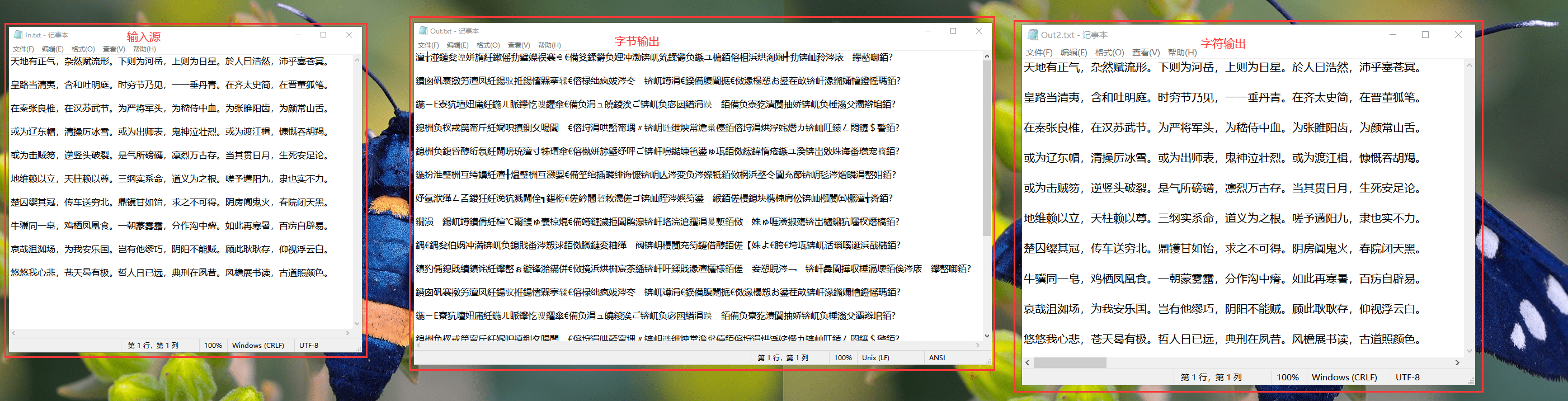This screenshot has width=1568, height=401.
Task: Click vertical scroll down arrow in Out.txt
Action: pyautogui.click(x=987, y=336)
